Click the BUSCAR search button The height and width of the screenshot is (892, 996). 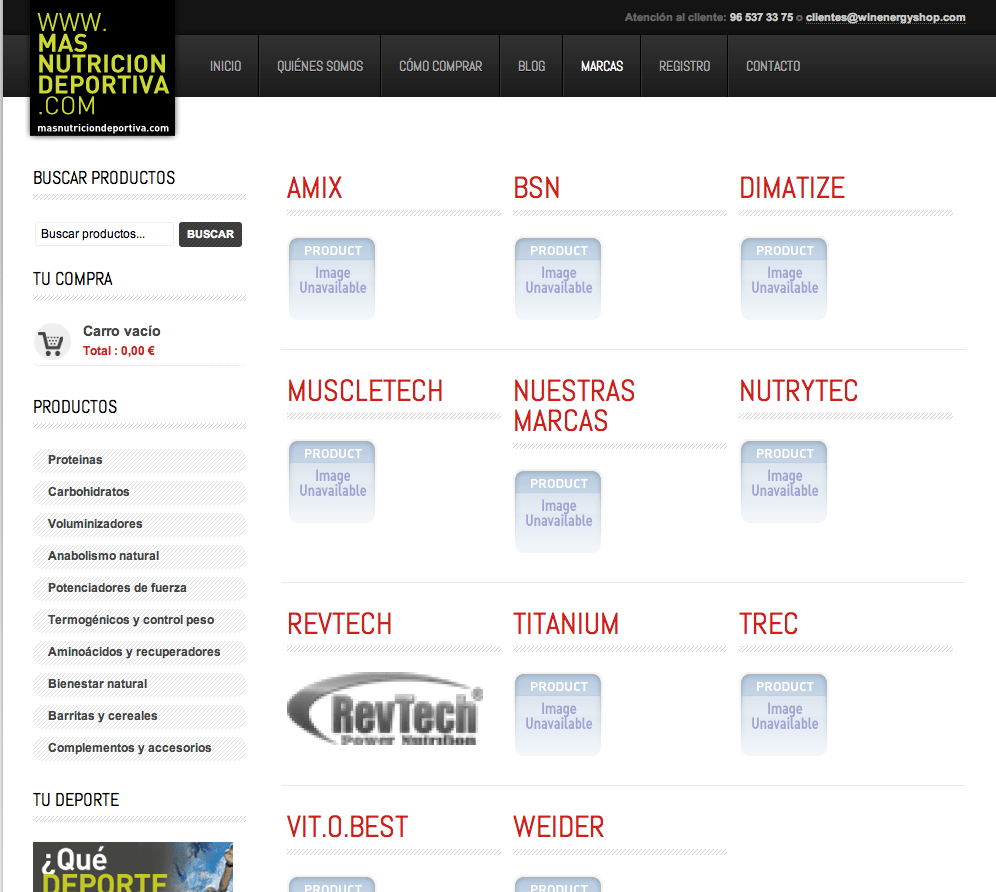click(210, 234)
